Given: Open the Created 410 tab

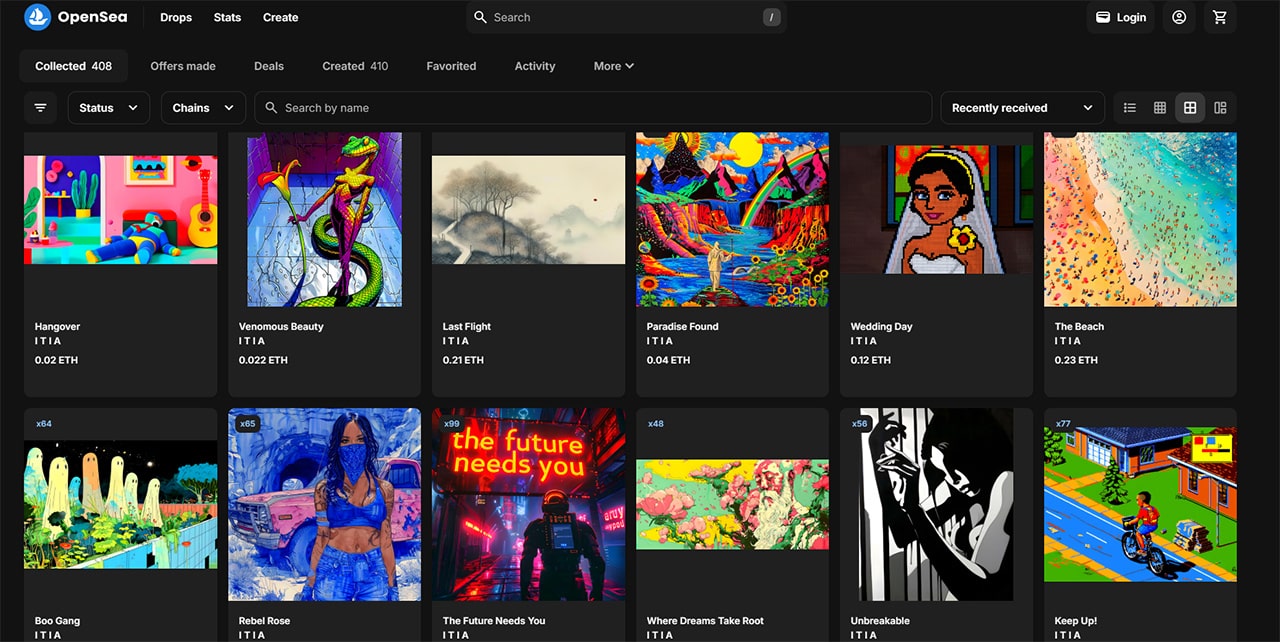Looking at the screenshot, I should [x=355, y=66].
